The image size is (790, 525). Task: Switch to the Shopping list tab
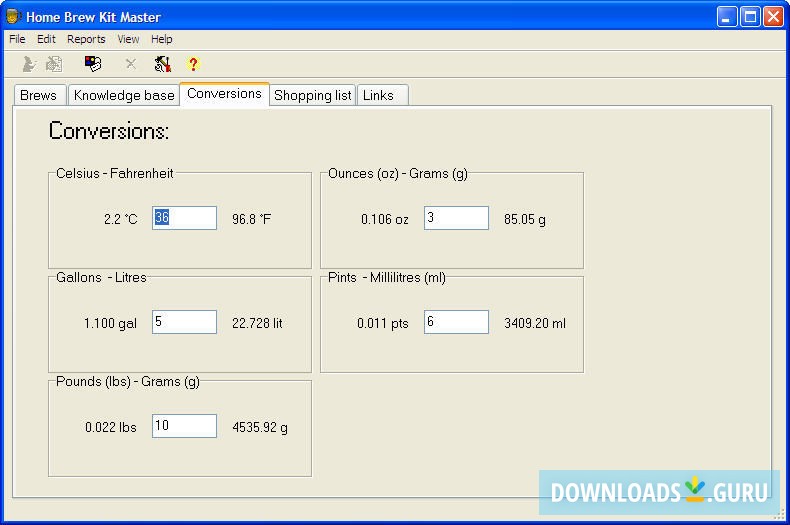(312, 95)
